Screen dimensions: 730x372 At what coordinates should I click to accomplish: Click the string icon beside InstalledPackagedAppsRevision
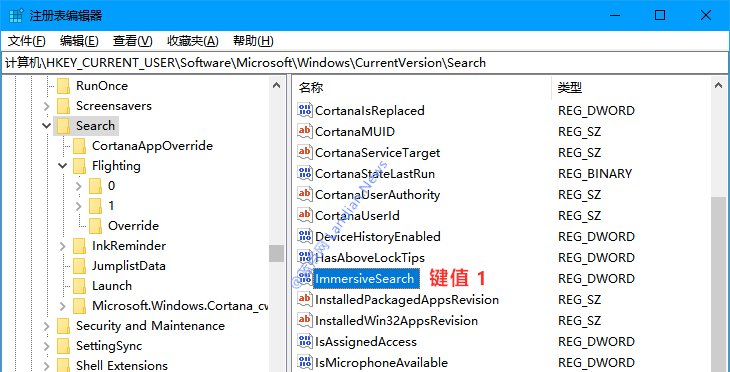tap(304, 299)
